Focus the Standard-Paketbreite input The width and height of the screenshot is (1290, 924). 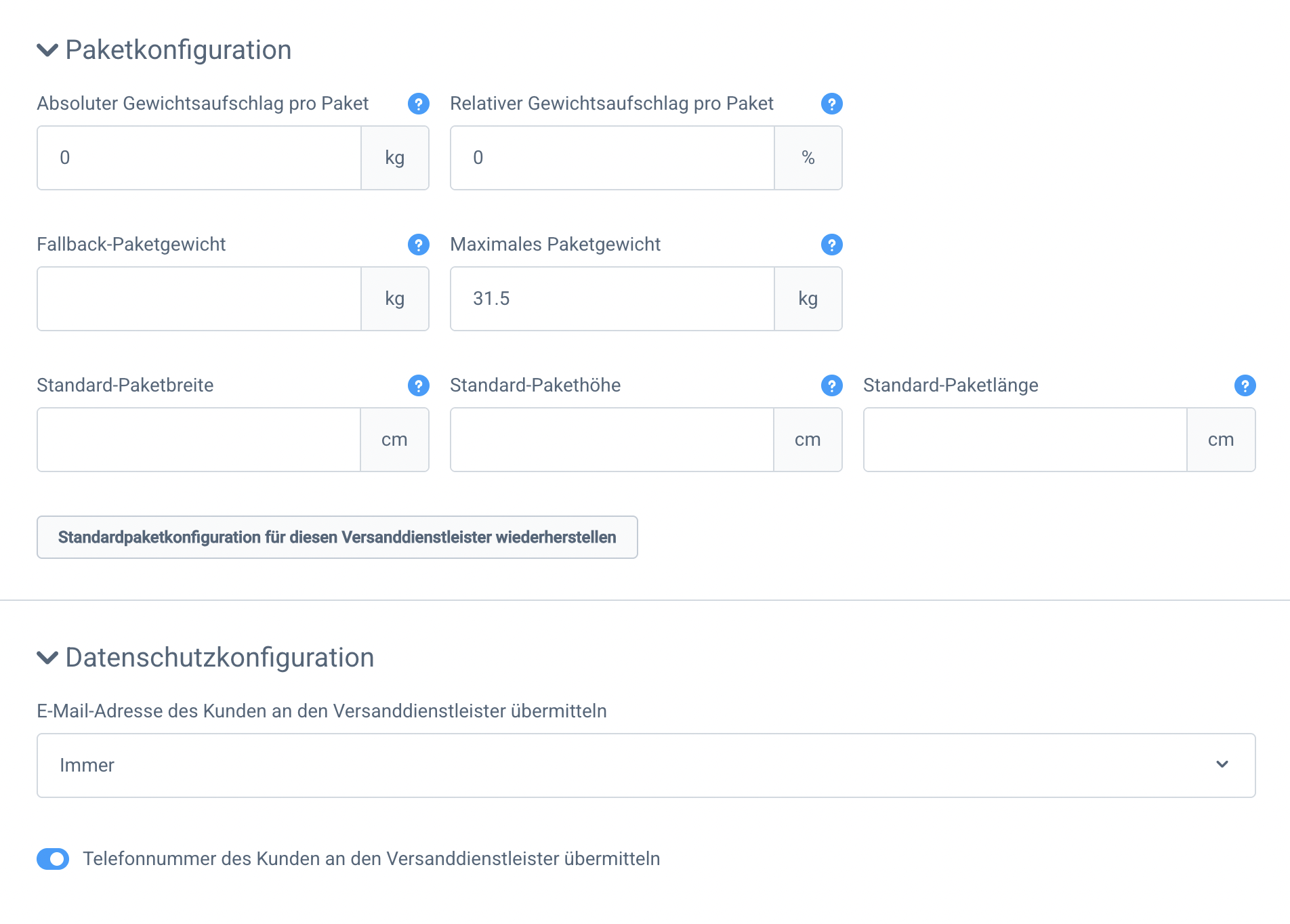pos(199,440)
